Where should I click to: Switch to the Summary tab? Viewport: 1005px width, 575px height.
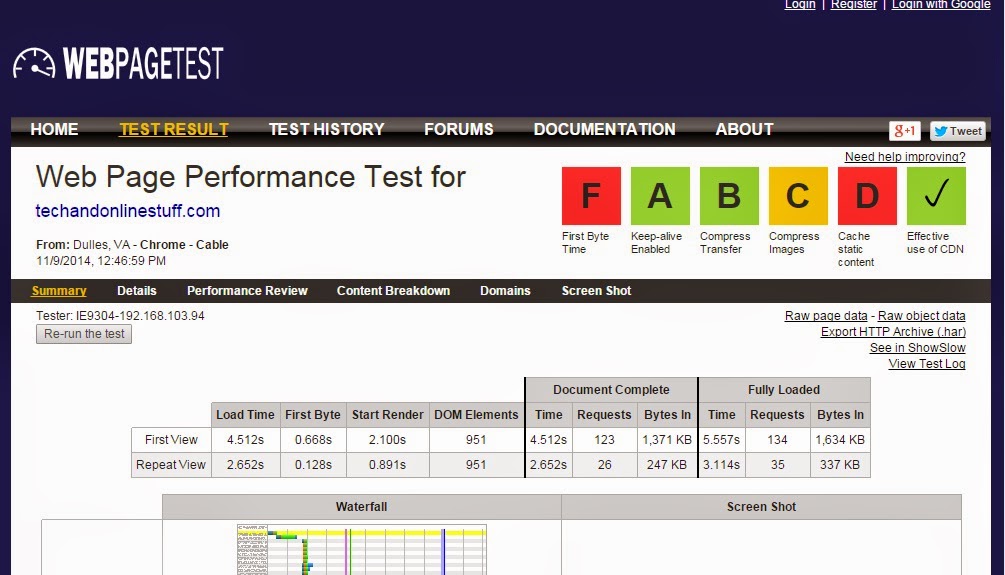tap(59, 290)
